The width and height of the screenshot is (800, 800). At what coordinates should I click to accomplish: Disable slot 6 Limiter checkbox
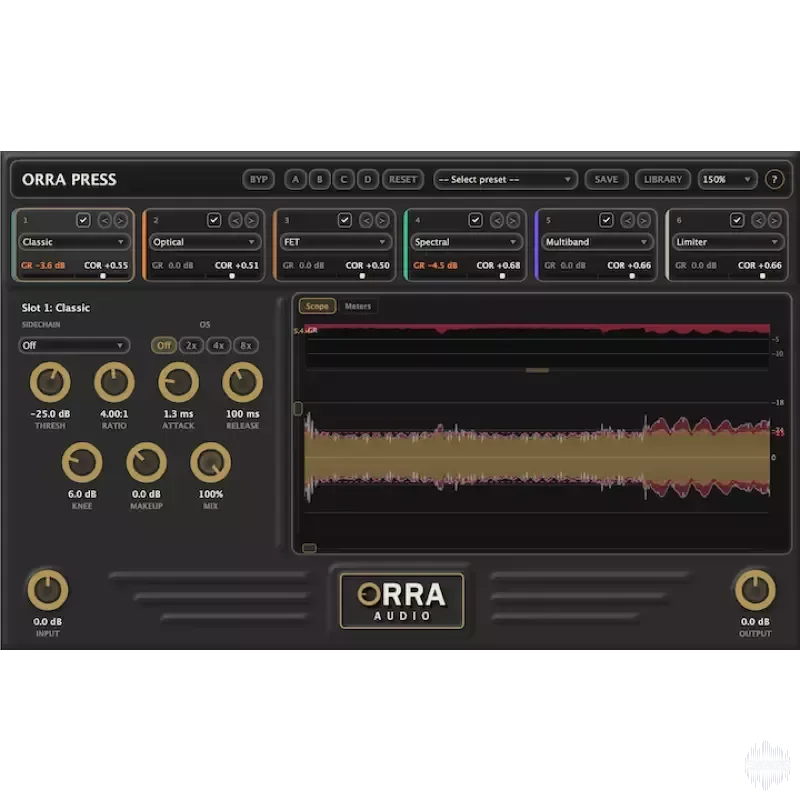737,220
